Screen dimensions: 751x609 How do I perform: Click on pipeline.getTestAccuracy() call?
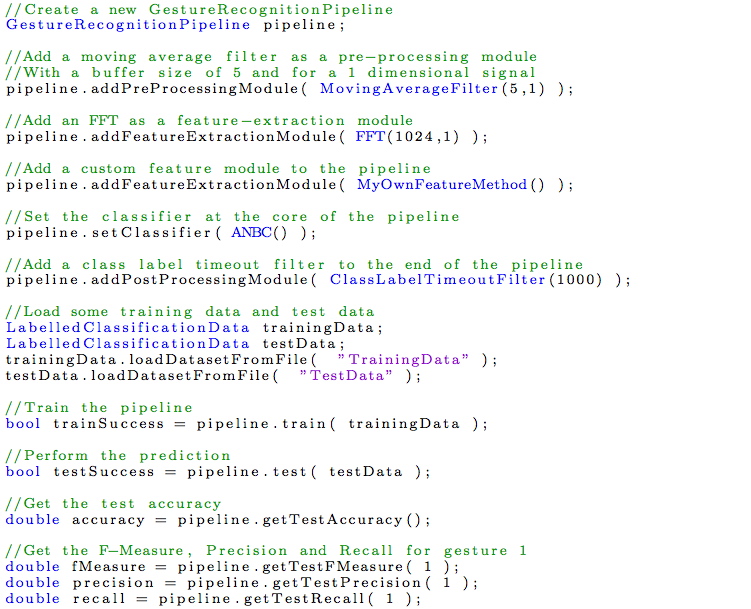304,520
